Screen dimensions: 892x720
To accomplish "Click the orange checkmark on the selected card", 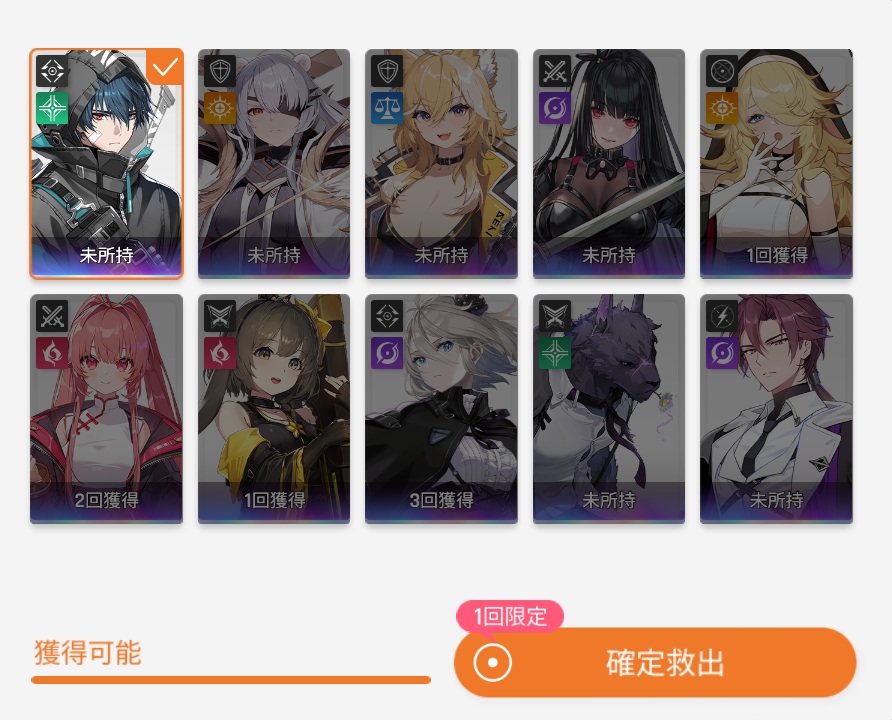I will pyautogui.click(x=164, y=67).
